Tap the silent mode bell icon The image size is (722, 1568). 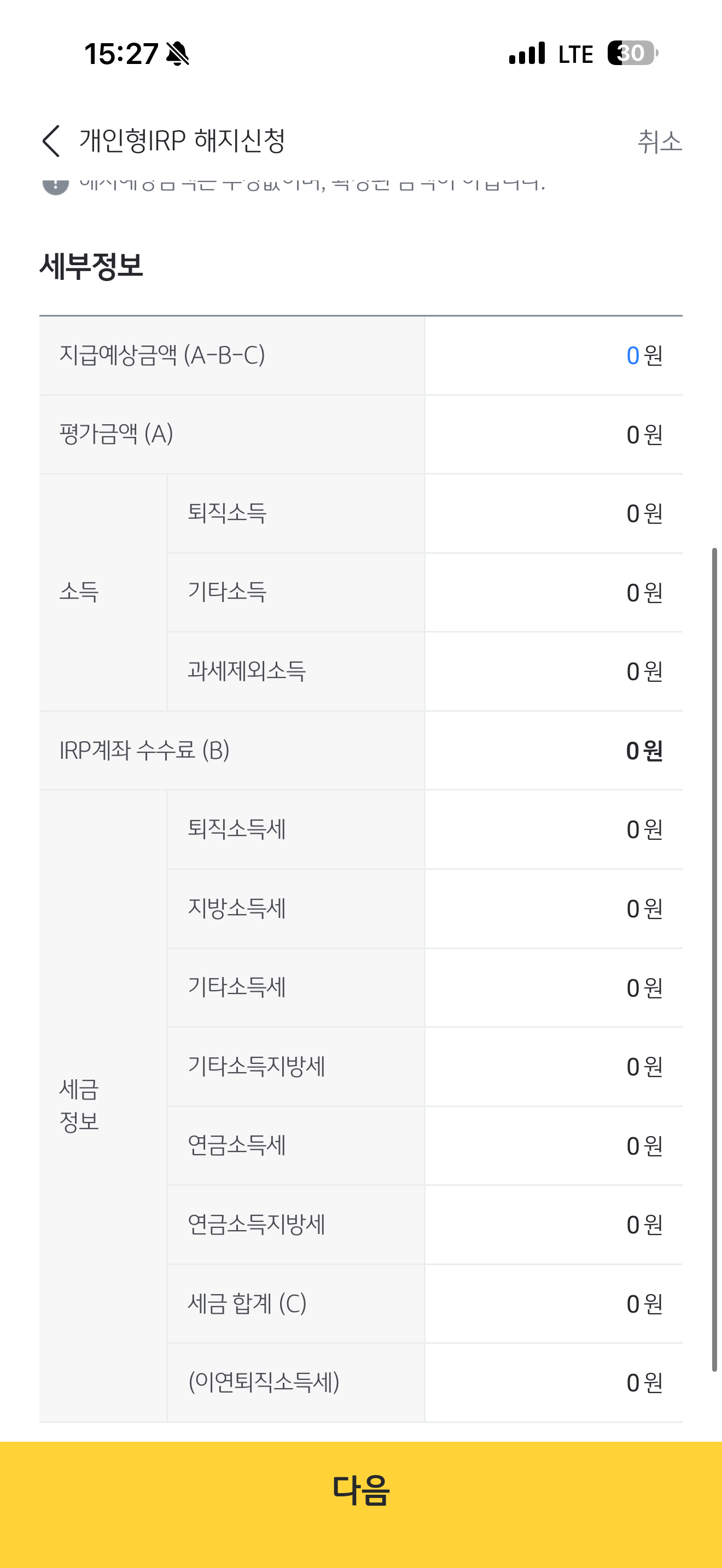pyautogui.click(x=178, y=54)
